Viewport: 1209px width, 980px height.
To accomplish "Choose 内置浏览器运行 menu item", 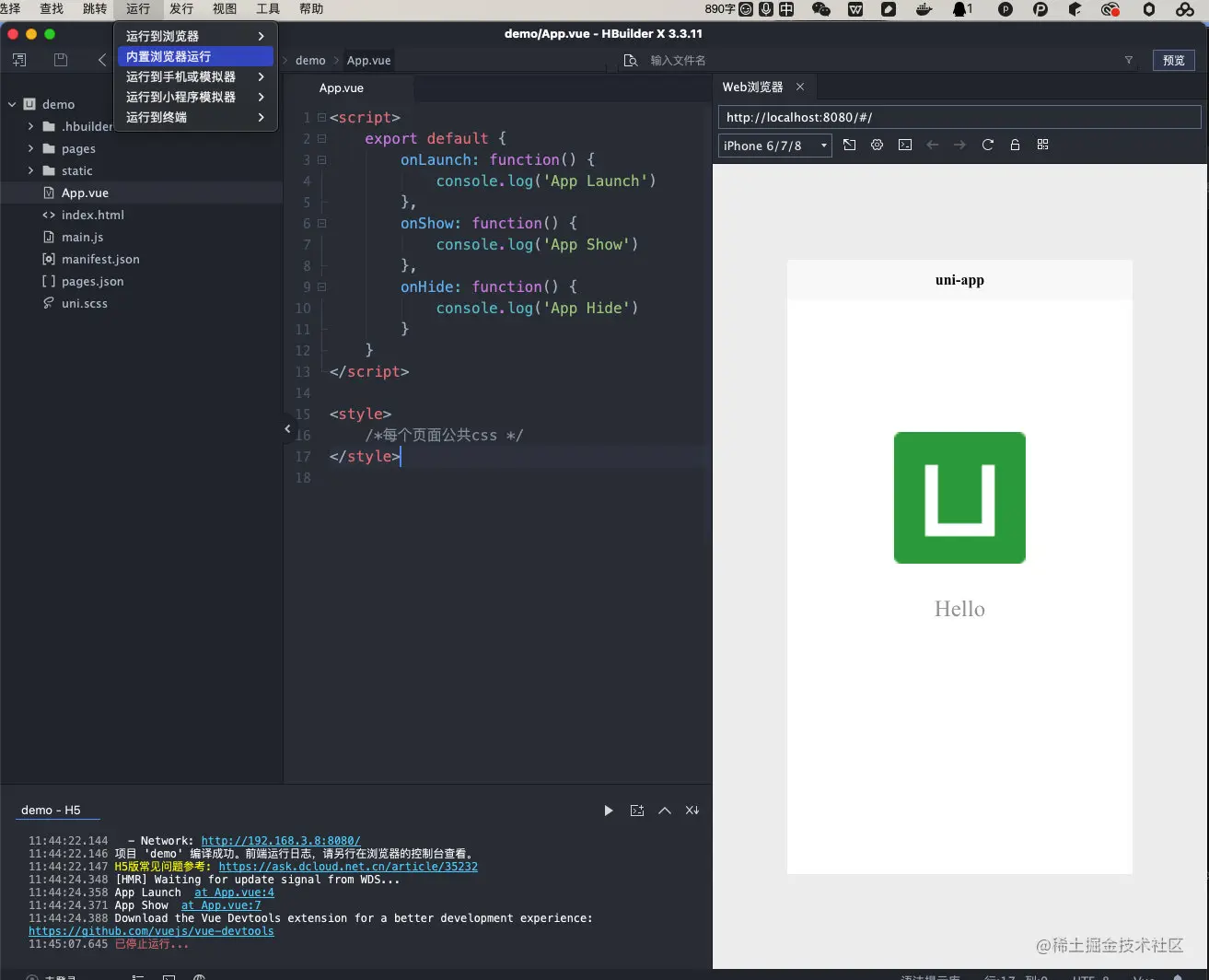I will [195, 56].
